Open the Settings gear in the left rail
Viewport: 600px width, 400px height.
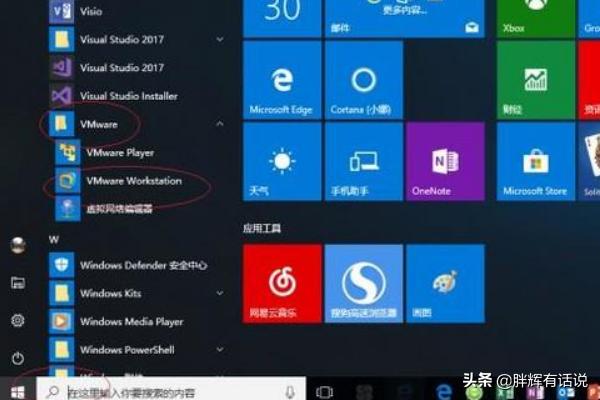[x=17, y=320]
